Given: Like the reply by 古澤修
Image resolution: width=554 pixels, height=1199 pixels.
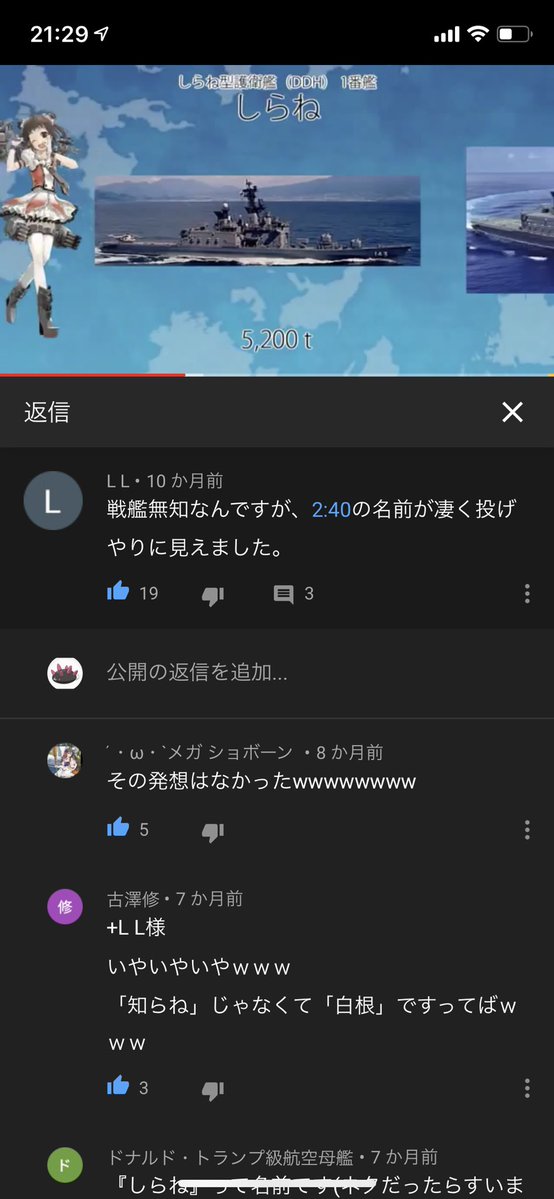Looking at the screenshot, I should 118,1086.
